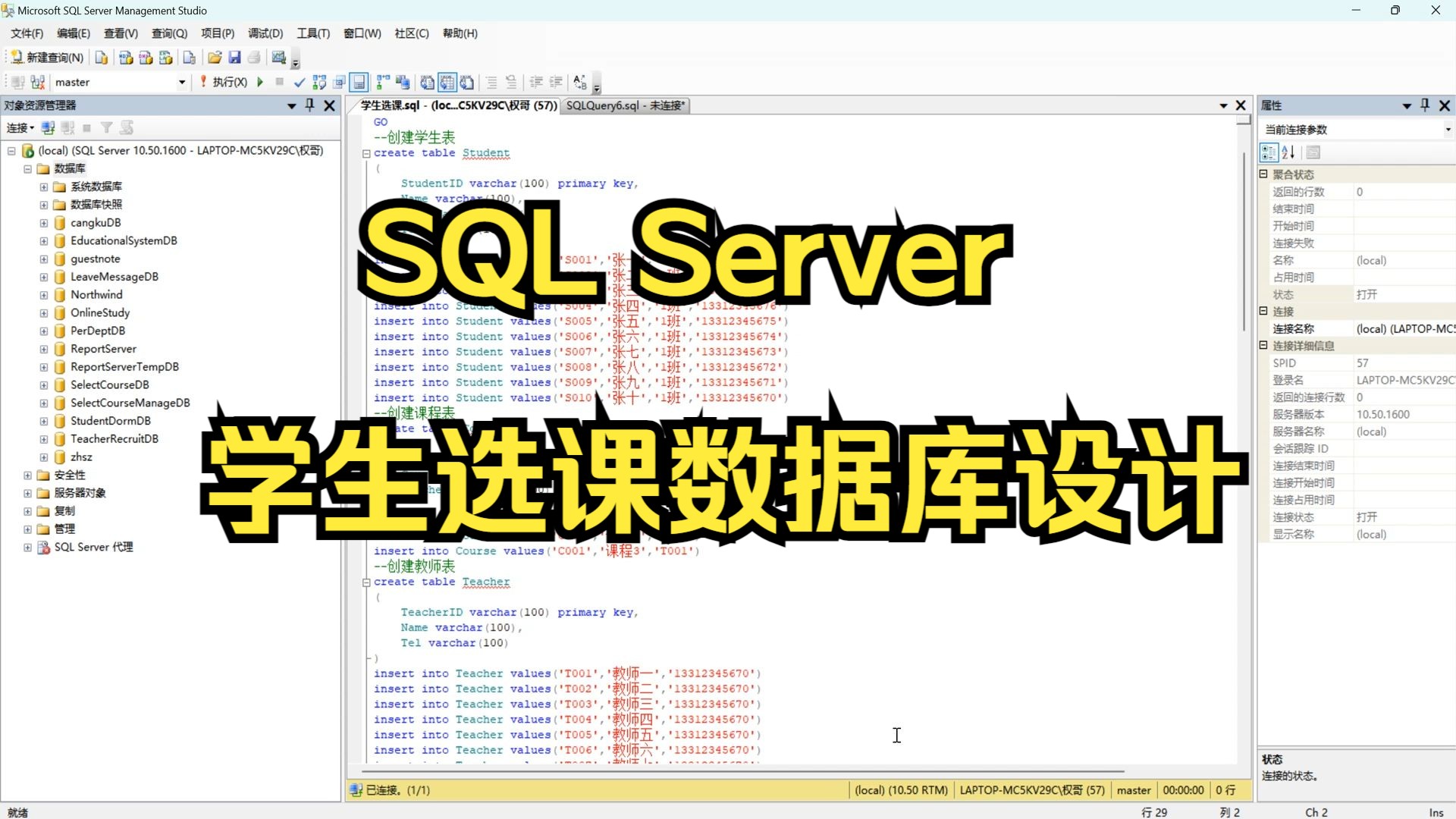The height and width of the screenshot is (819, 1456).
Task: Open the 帮助(H) menu
Action: pos(460,33)
